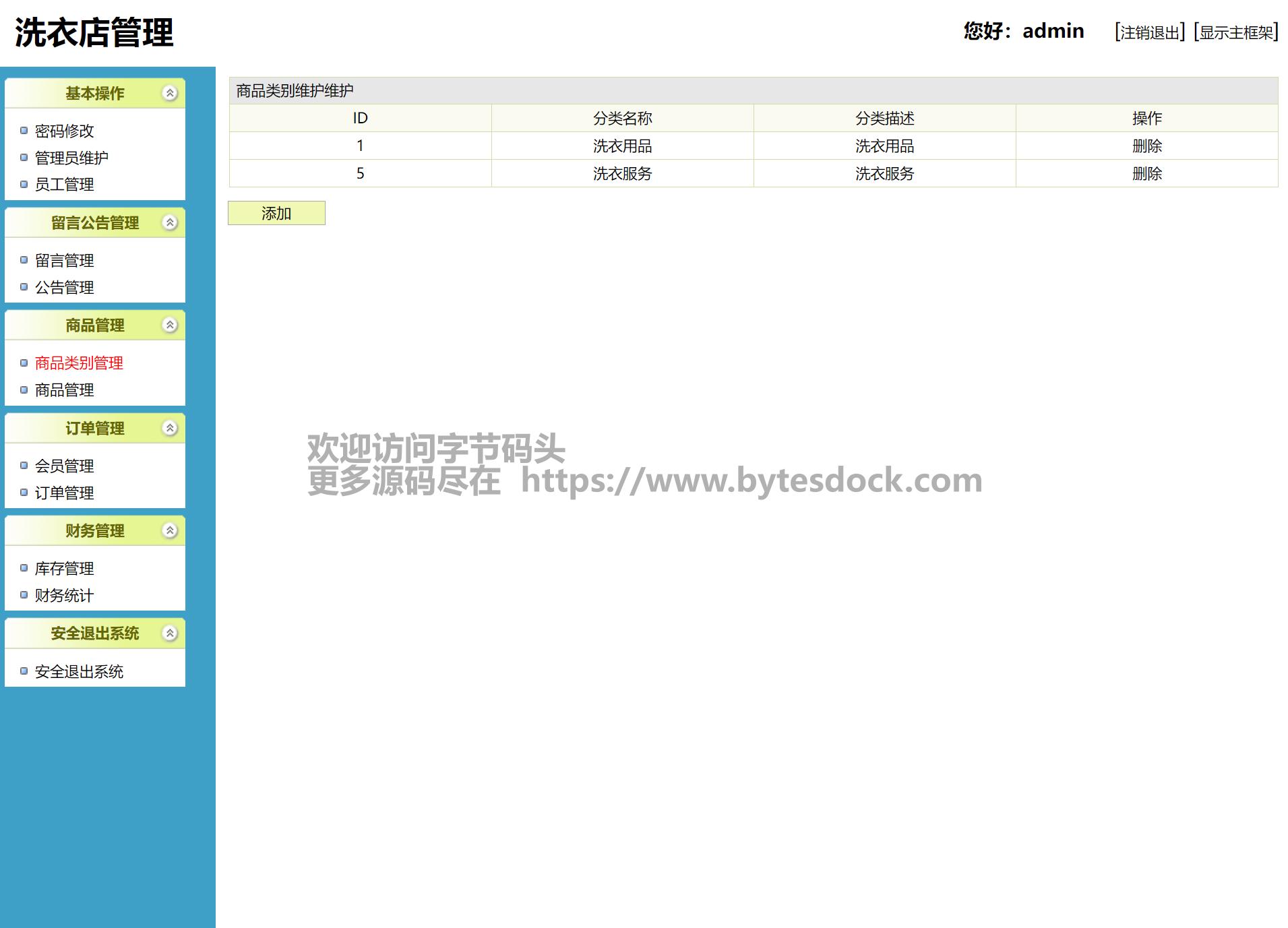
Task: Select 公告管理 in the sidebar
Action: [x=64, y=288]
